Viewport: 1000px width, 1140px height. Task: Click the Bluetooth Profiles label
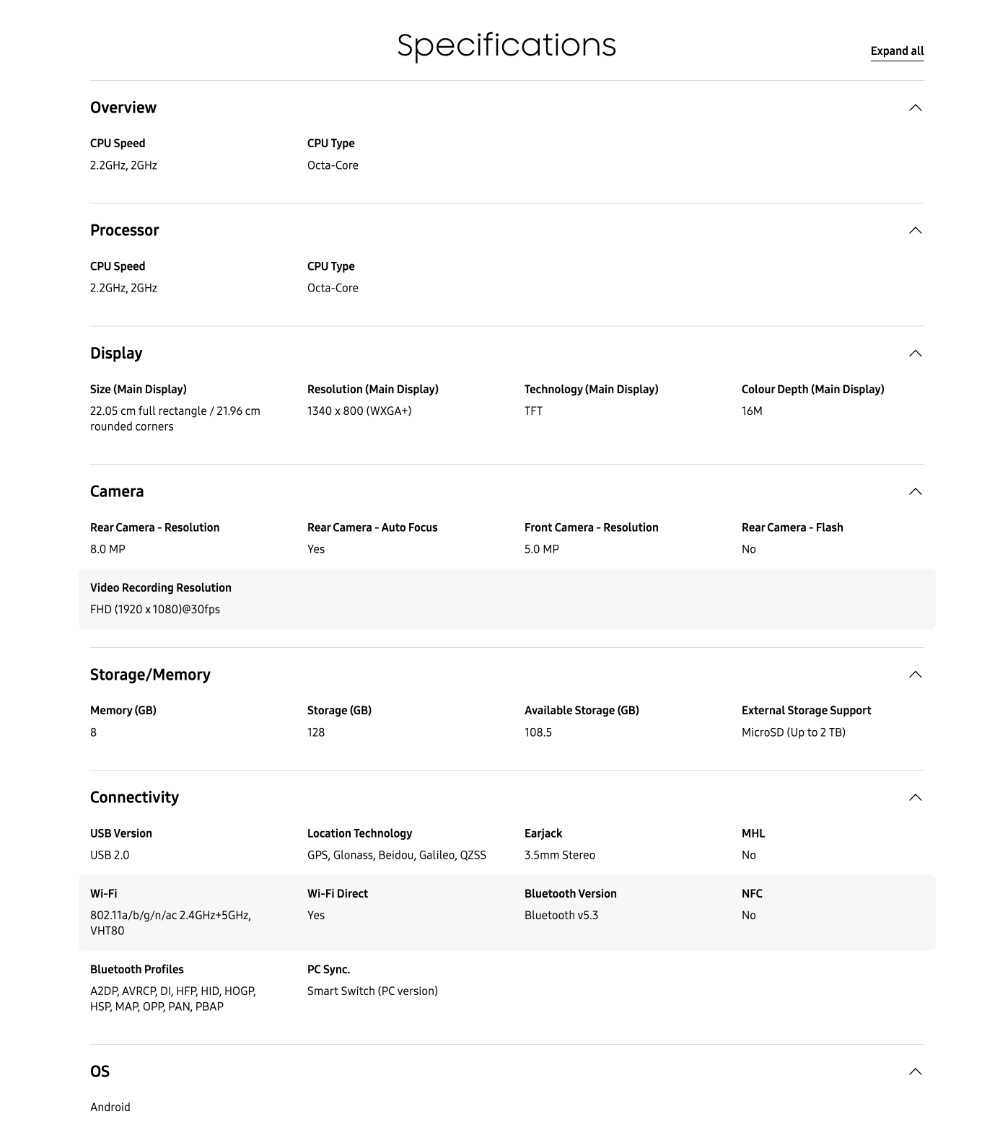coord(137,969)
